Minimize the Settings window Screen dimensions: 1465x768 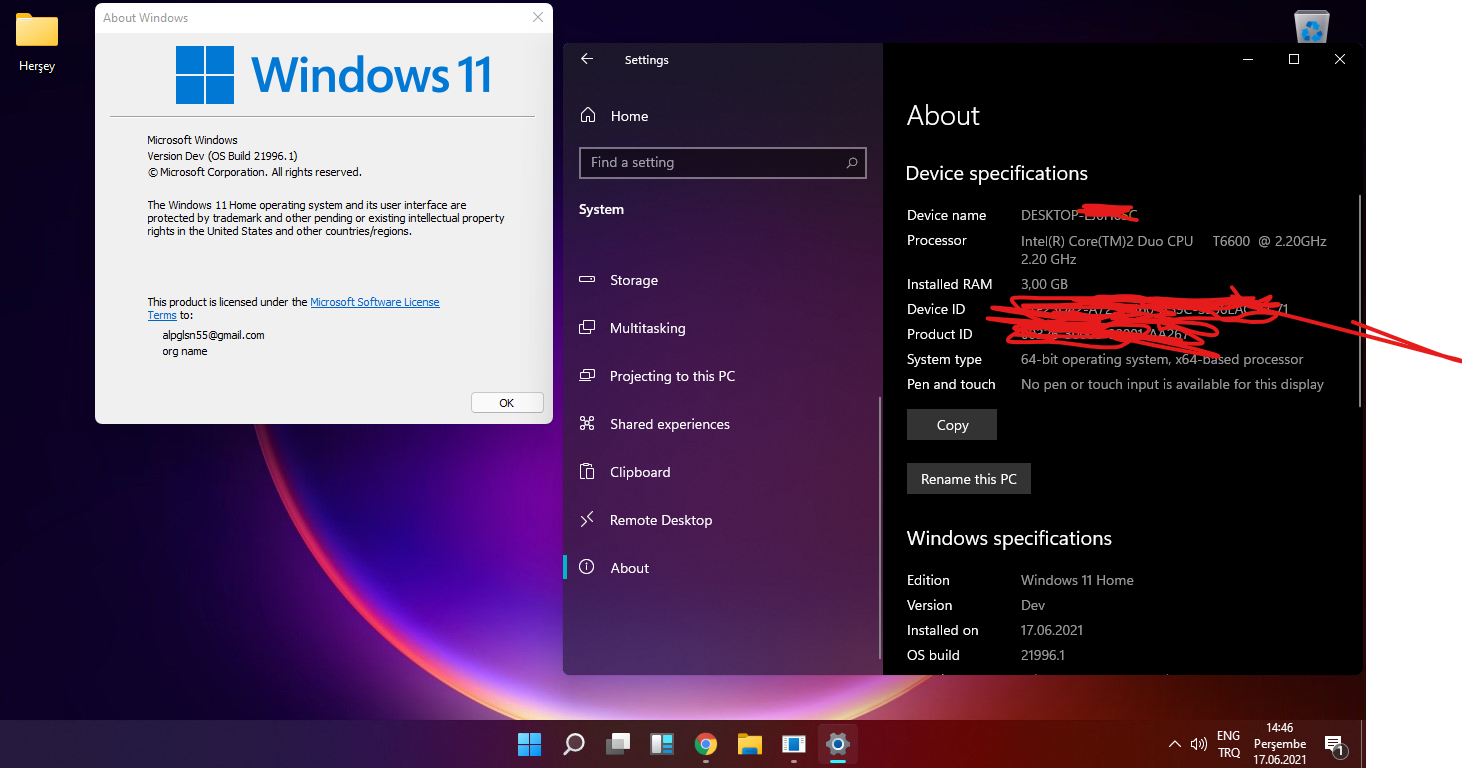pyautogui.click(x=1248, y=59)
